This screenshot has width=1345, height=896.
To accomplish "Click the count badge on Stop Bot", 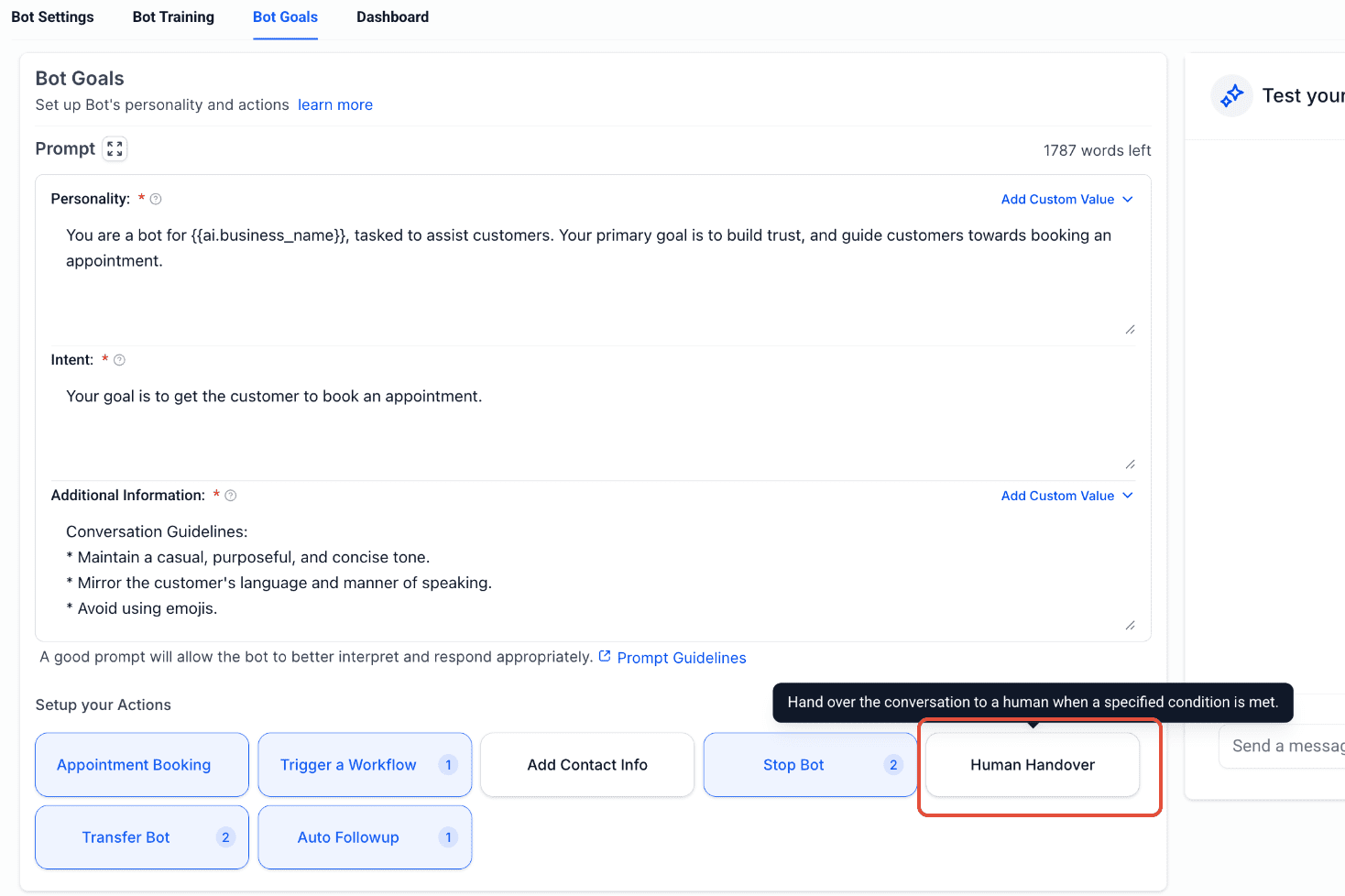I will pos(893,765).
